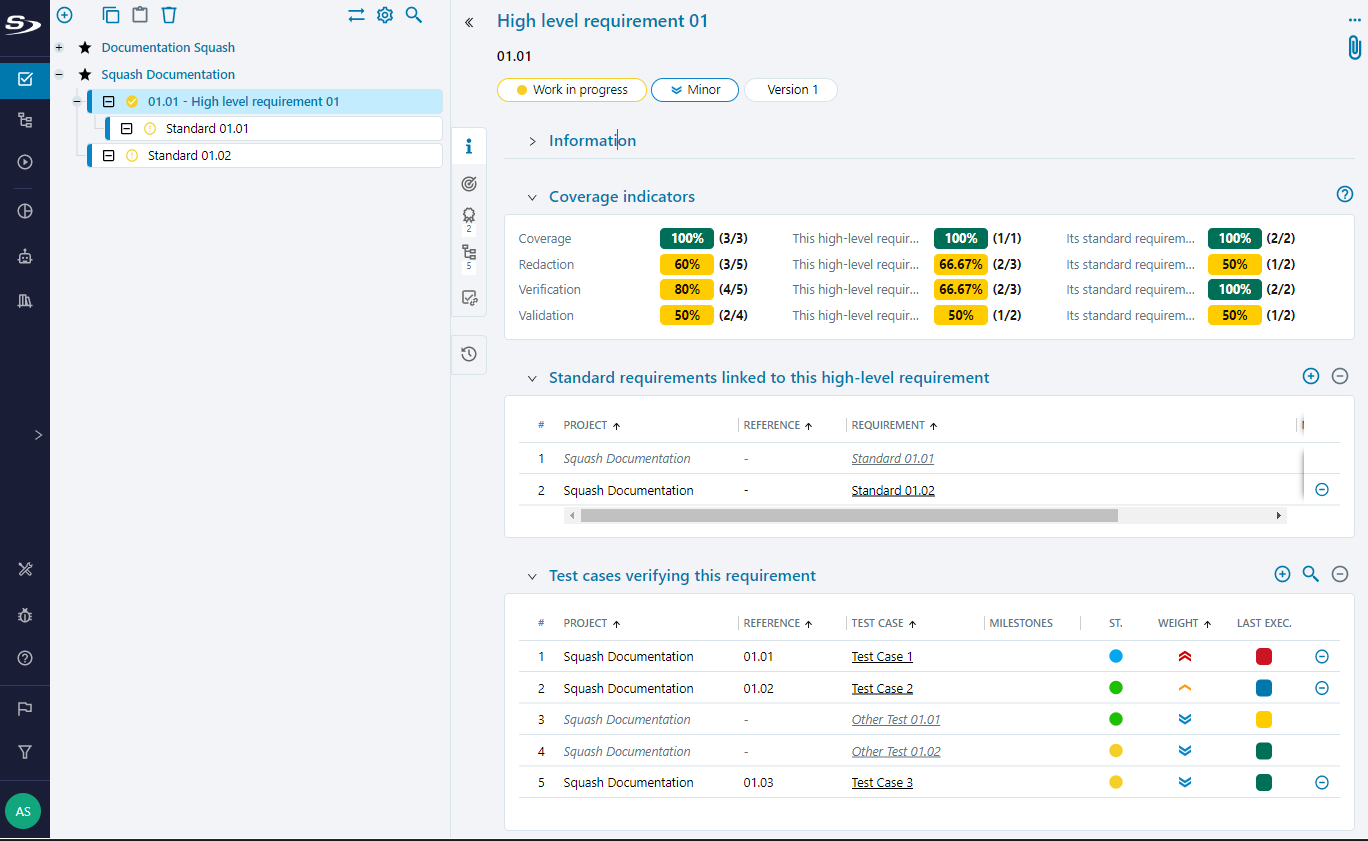Click the horizontal scrollbar in requirements table
The width and height of the screenshot is (1368, 841).
(848, 516)
